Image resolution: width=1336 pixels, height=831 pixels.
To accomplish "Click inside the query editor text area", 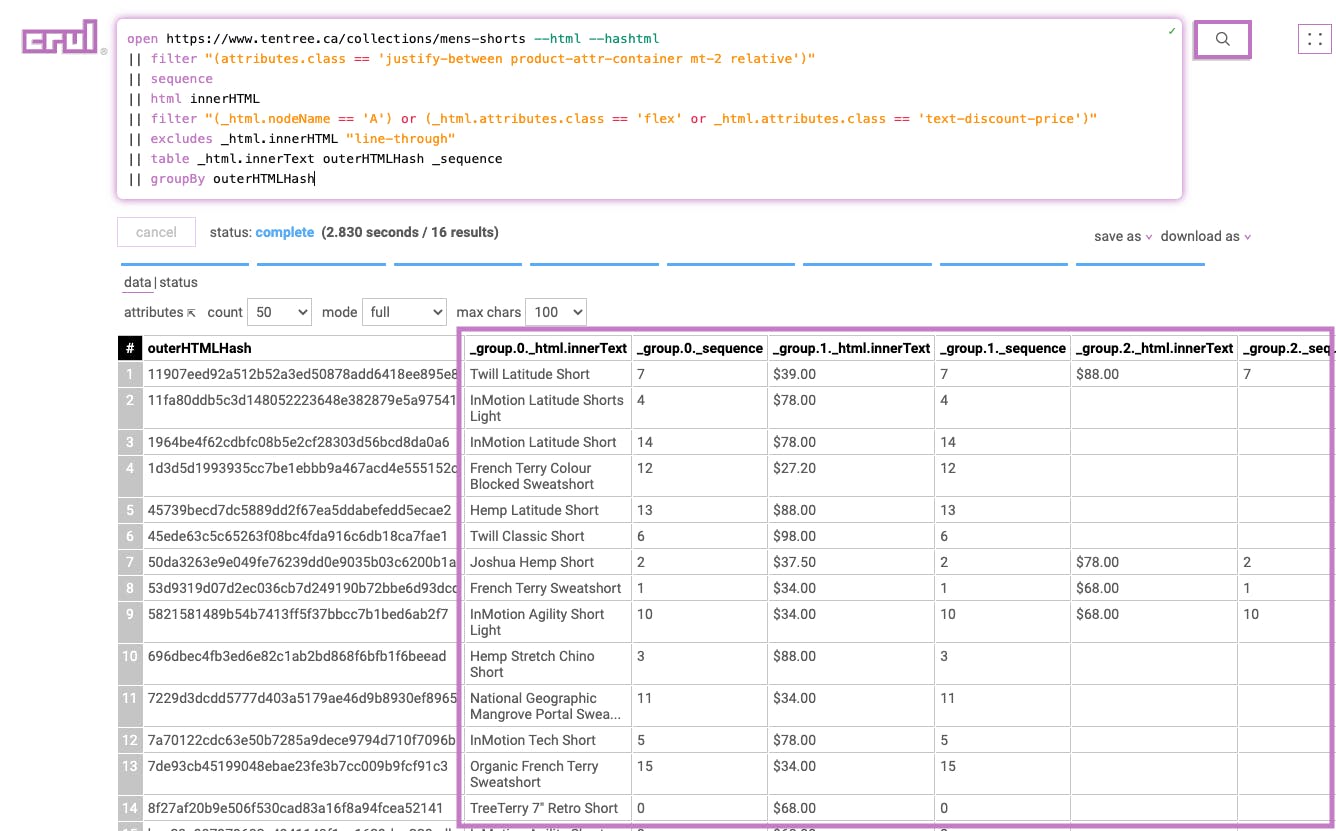I will [x=649, y=109].
